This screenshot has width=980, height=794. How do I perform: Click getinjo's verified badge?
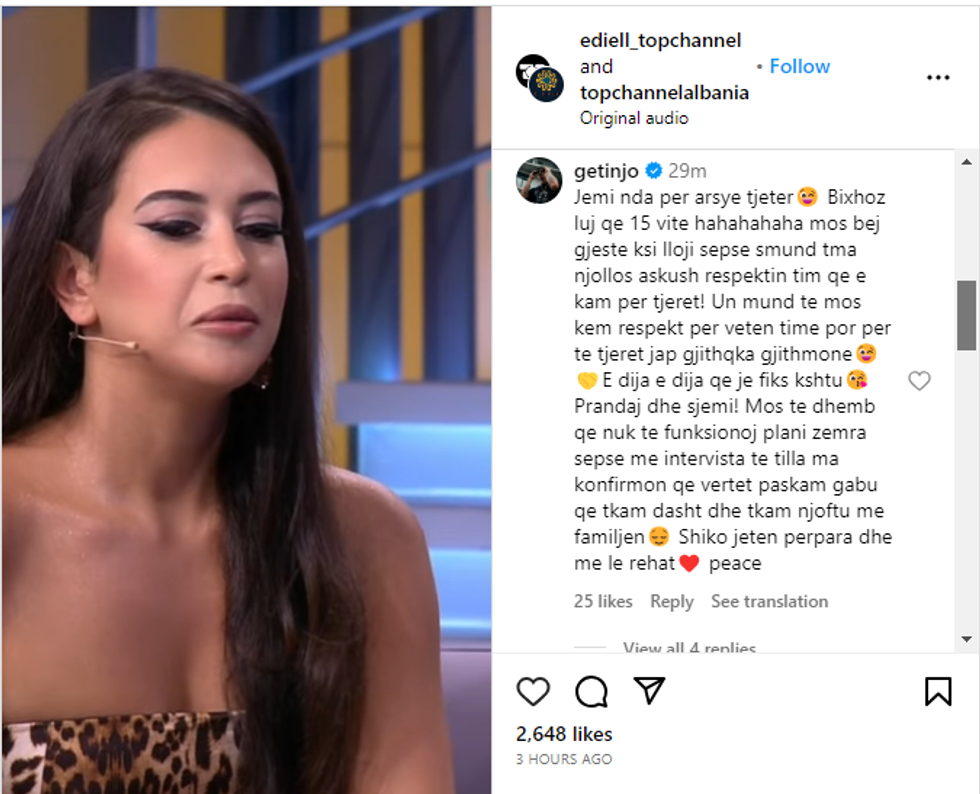(x=654, y=170)
